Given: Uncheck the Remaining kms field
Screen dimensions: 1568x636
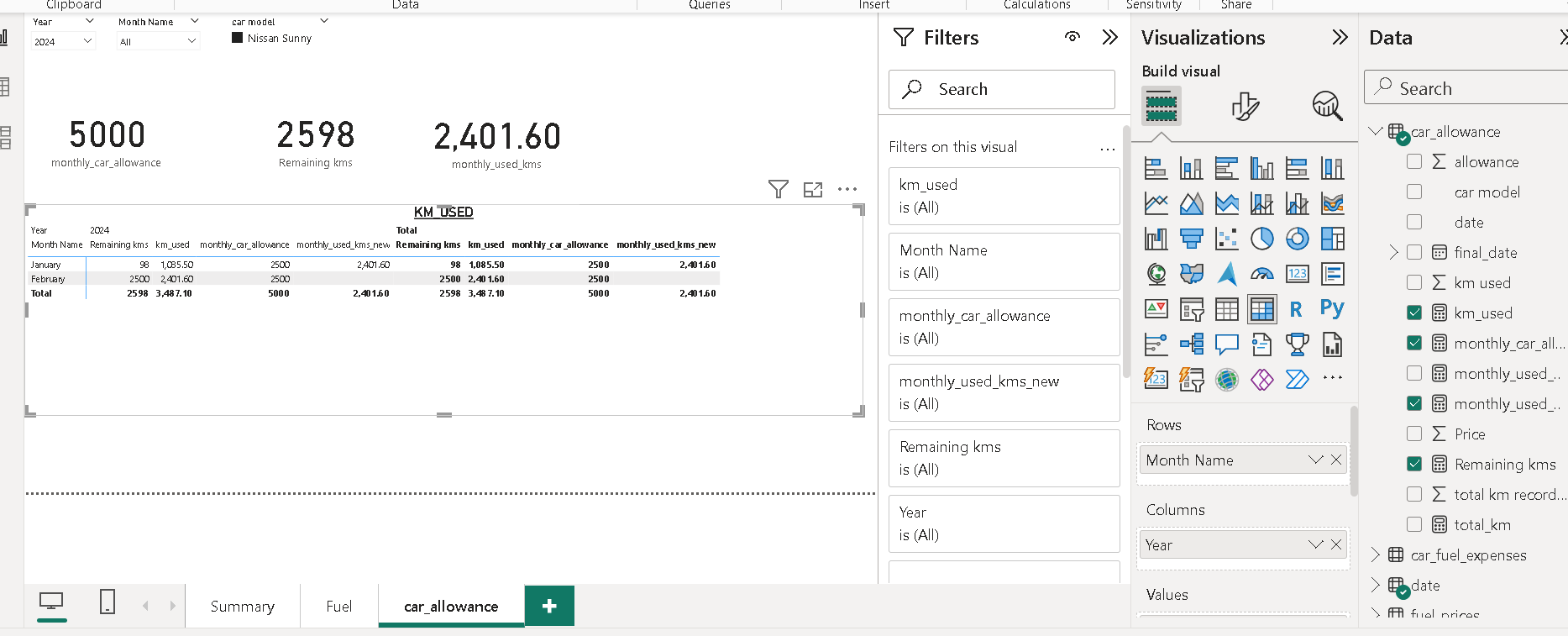Looking at the screenshot, I should click(x=1414, y=464).
